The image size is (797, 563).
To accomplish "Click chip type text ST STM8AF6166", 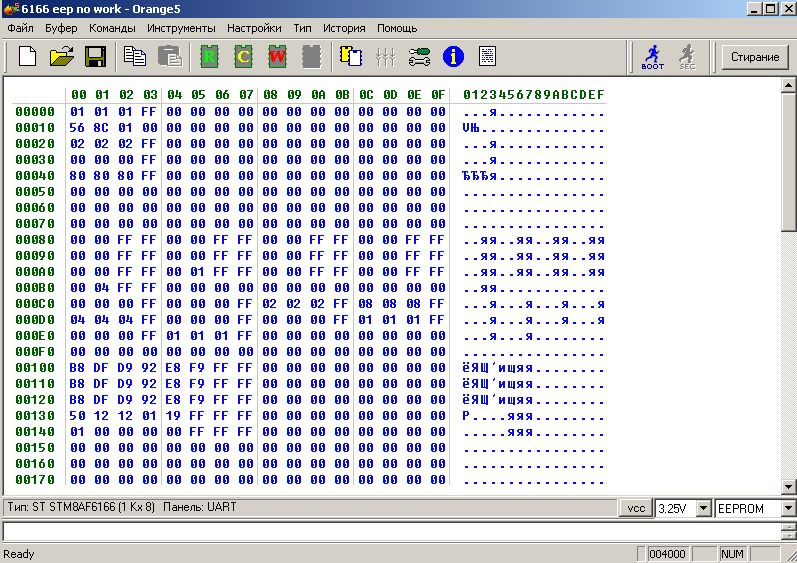I will (x=81, y=507).
